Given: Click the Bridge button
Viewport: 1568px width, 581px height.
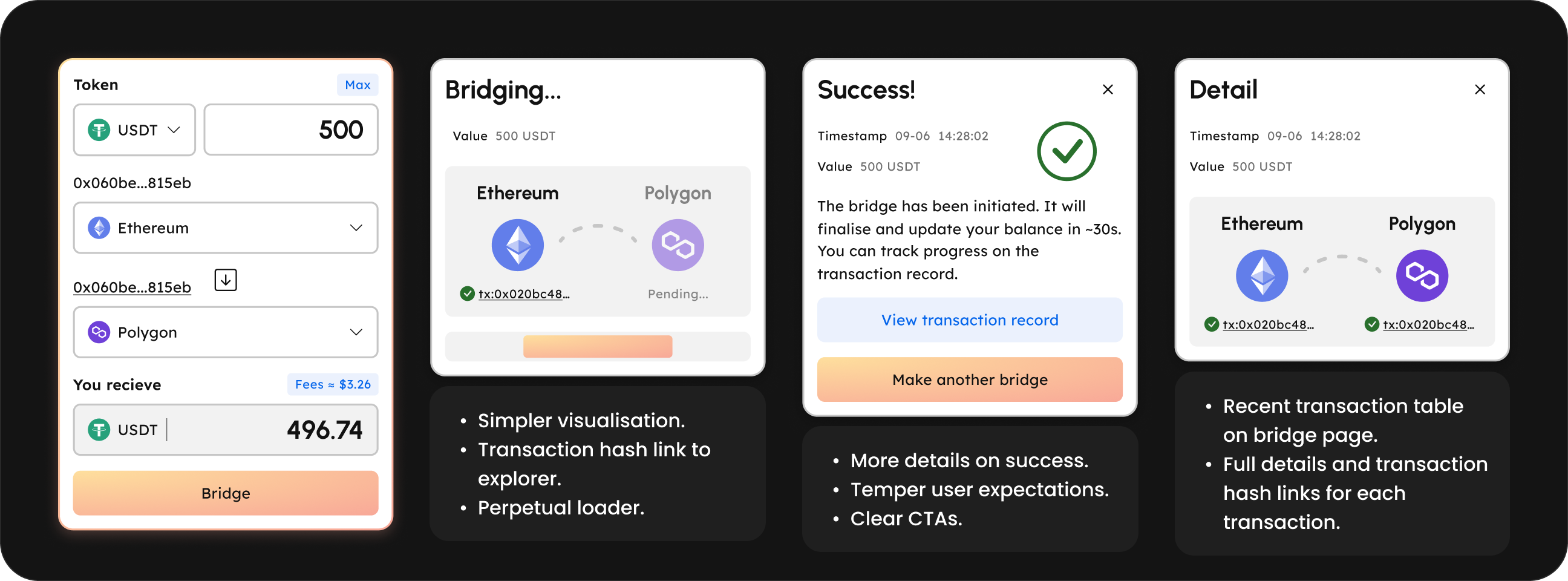Looking at the screenshot, I should (225, 493).
